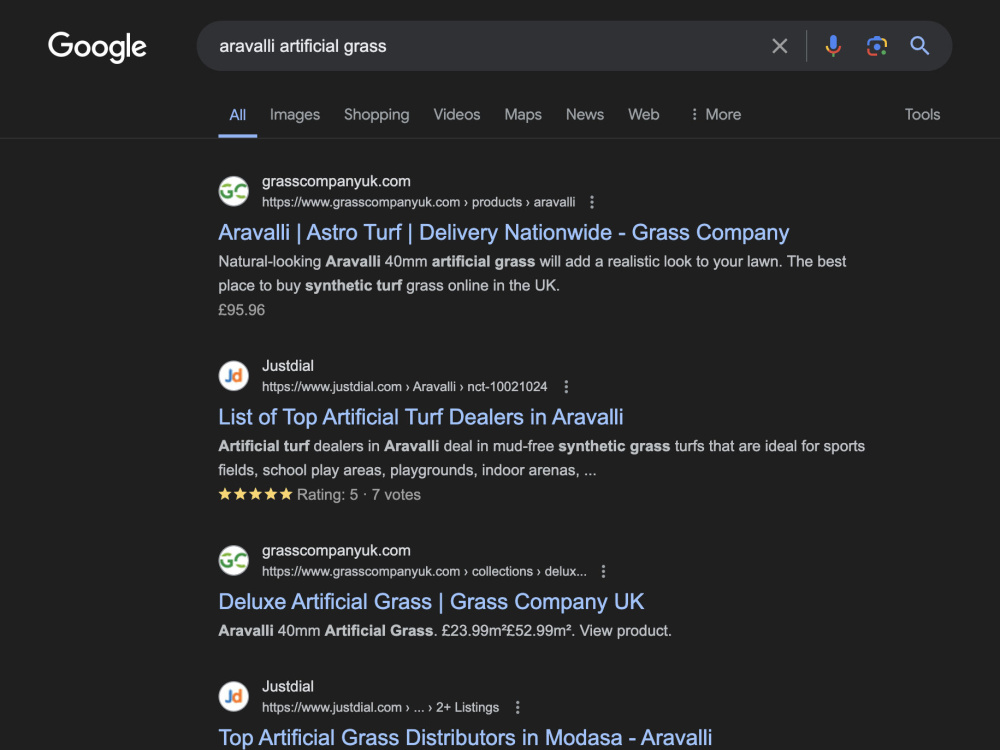Switch to the Shopping tab

376,115
